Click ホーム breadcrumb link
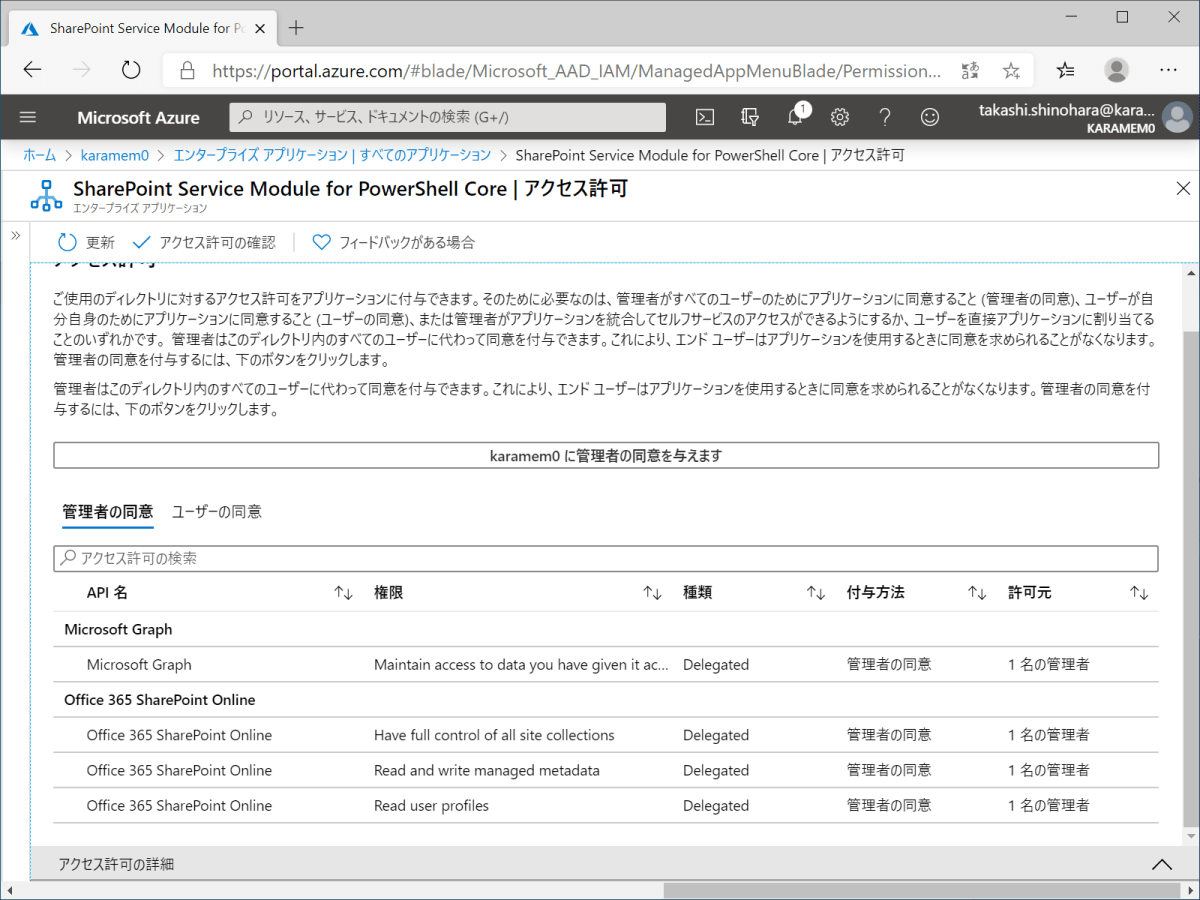This screenshot has height=900, width=1200. tap(40, 155)
